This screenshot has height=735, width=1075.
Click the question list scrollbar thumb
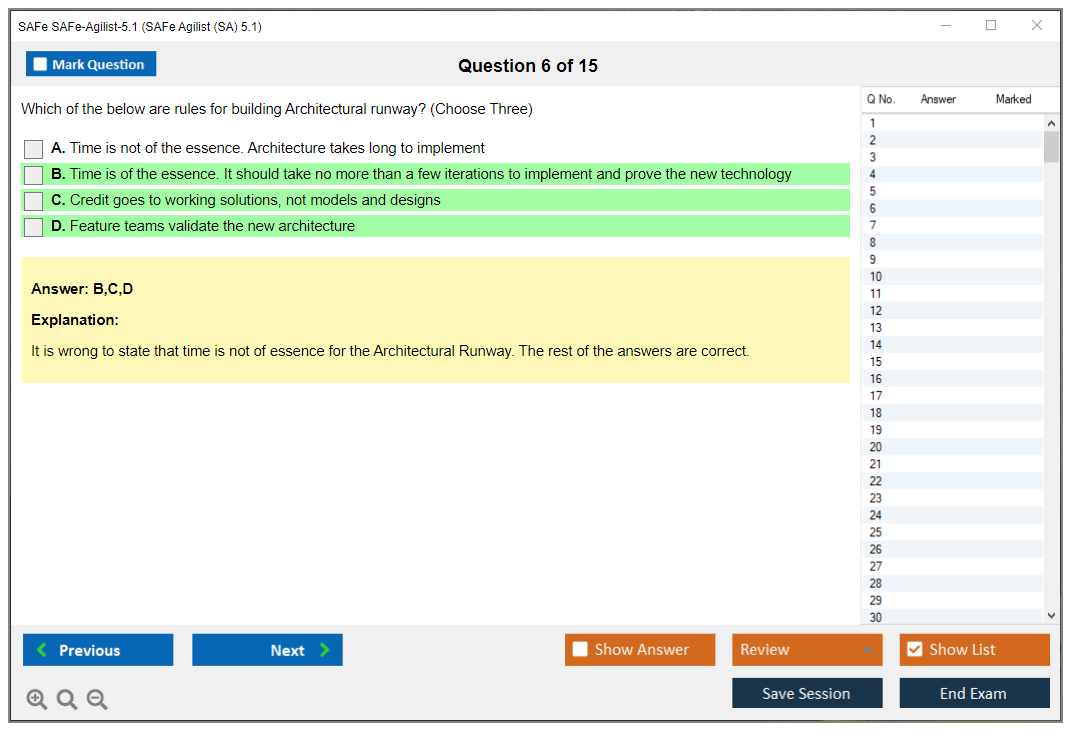[1051, 147]
